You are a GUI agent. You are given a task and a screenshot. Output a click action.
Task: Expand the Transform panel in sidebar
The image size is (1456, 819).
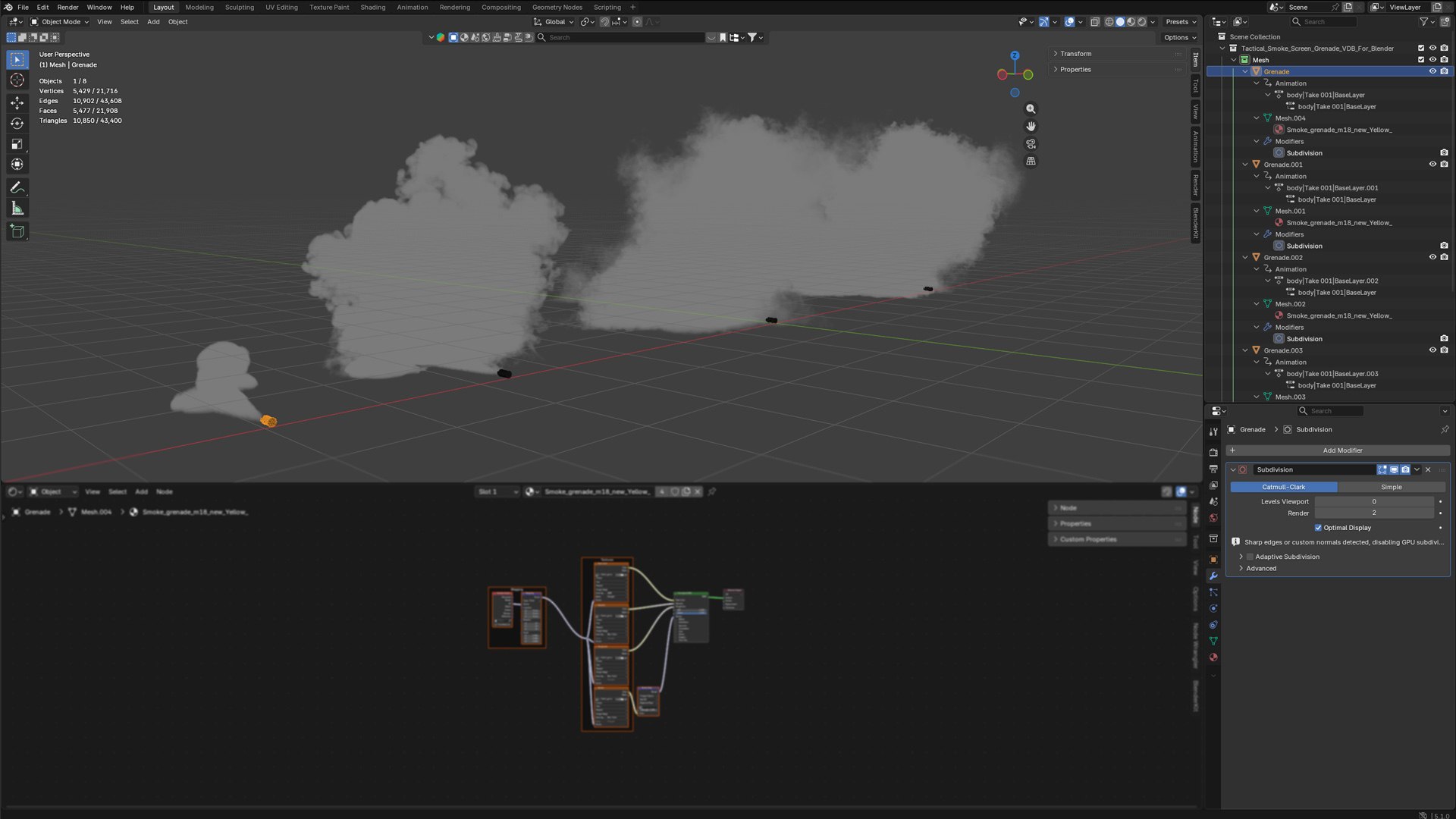pyautogui.click(x=1075, y=54)
